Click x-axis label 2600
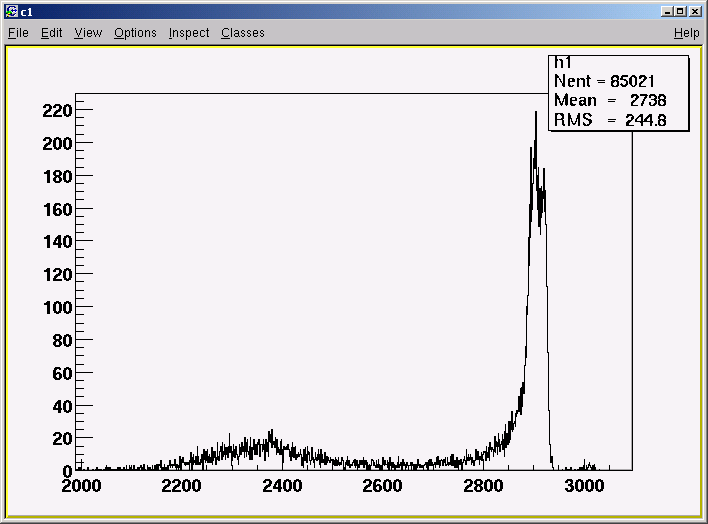 tap(382, 486)
